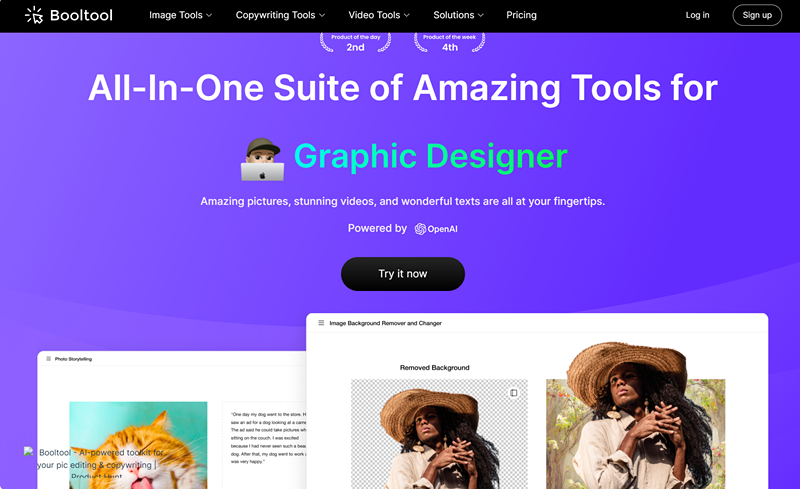Go to the Pricing page

coord(521,15)
